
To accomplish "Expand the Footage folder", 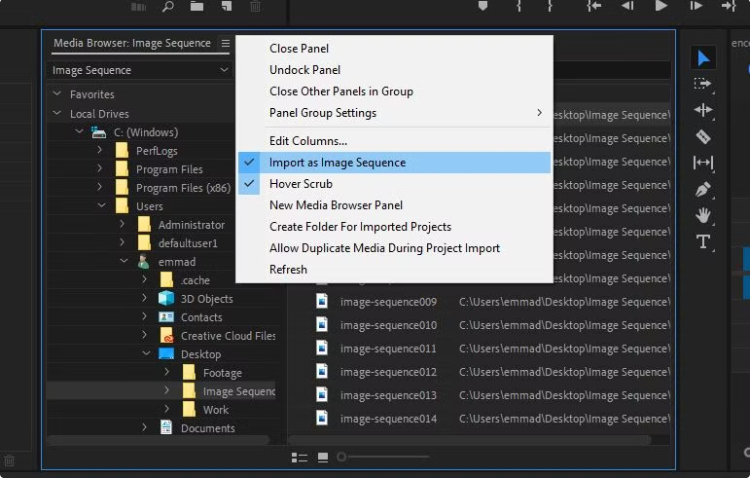I will (167, 372).
